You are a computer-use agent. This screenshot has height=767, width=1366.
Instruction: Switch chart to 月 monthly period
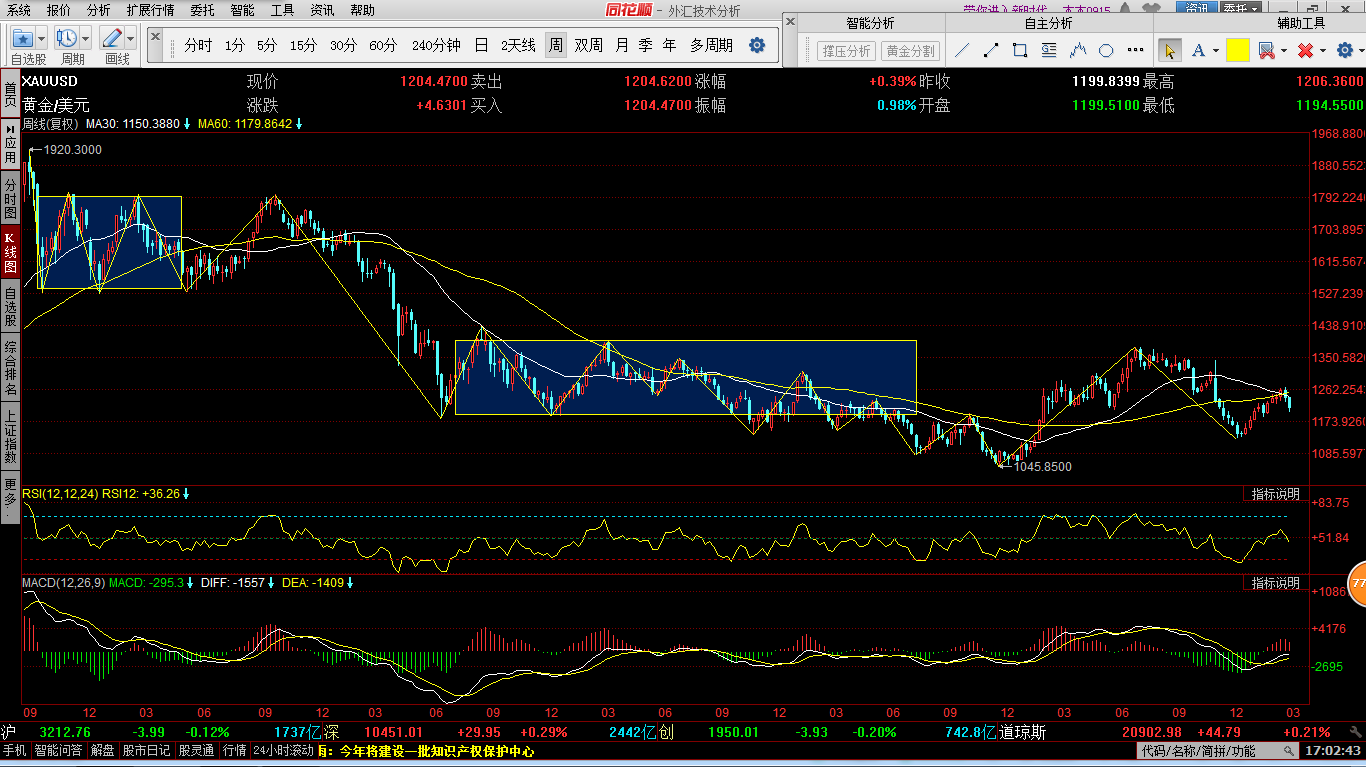pos(622,45)
